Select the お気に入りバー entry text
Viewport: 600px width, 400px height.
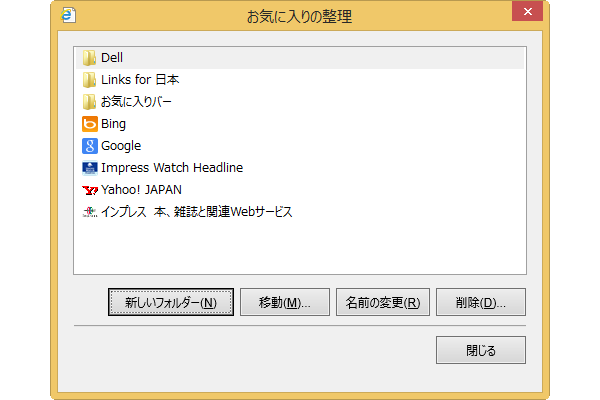tap(136, 102)
